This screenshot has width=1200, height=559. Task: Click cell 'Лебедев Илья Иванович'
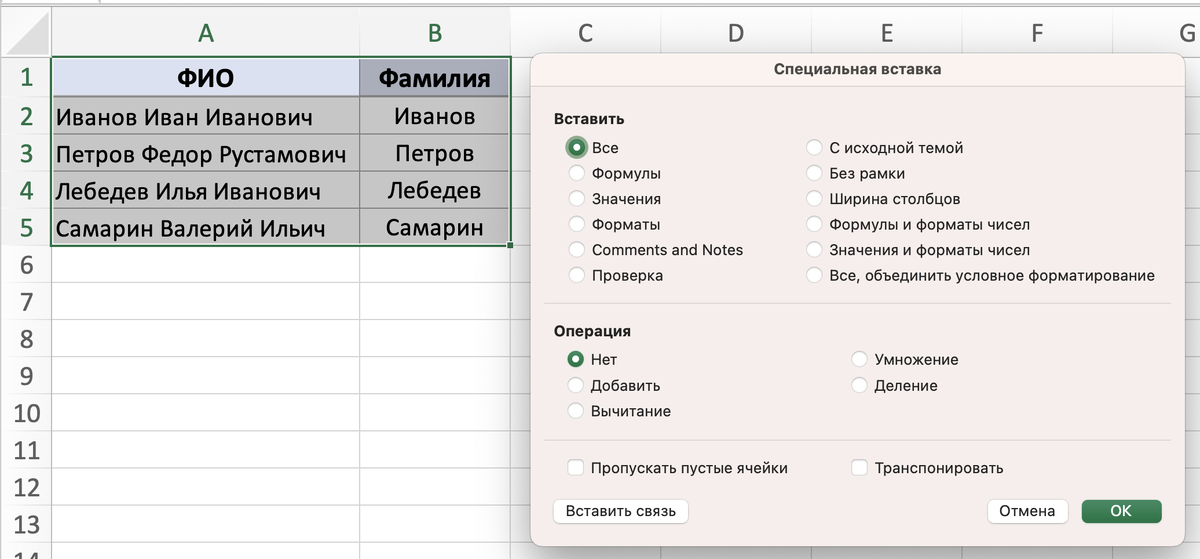205,190
